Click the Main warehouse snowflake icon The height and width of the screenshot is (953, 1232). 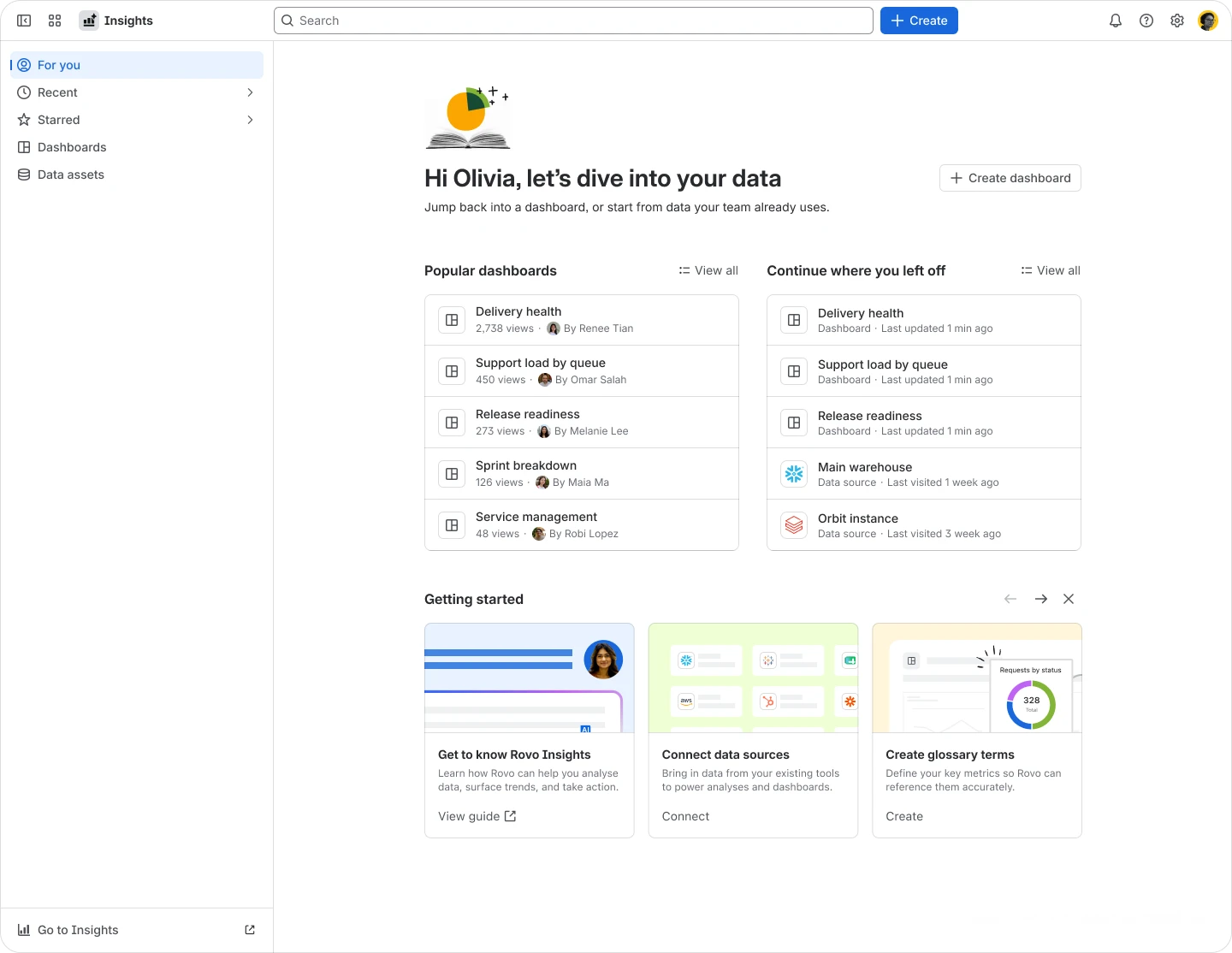tap(794, 474)
